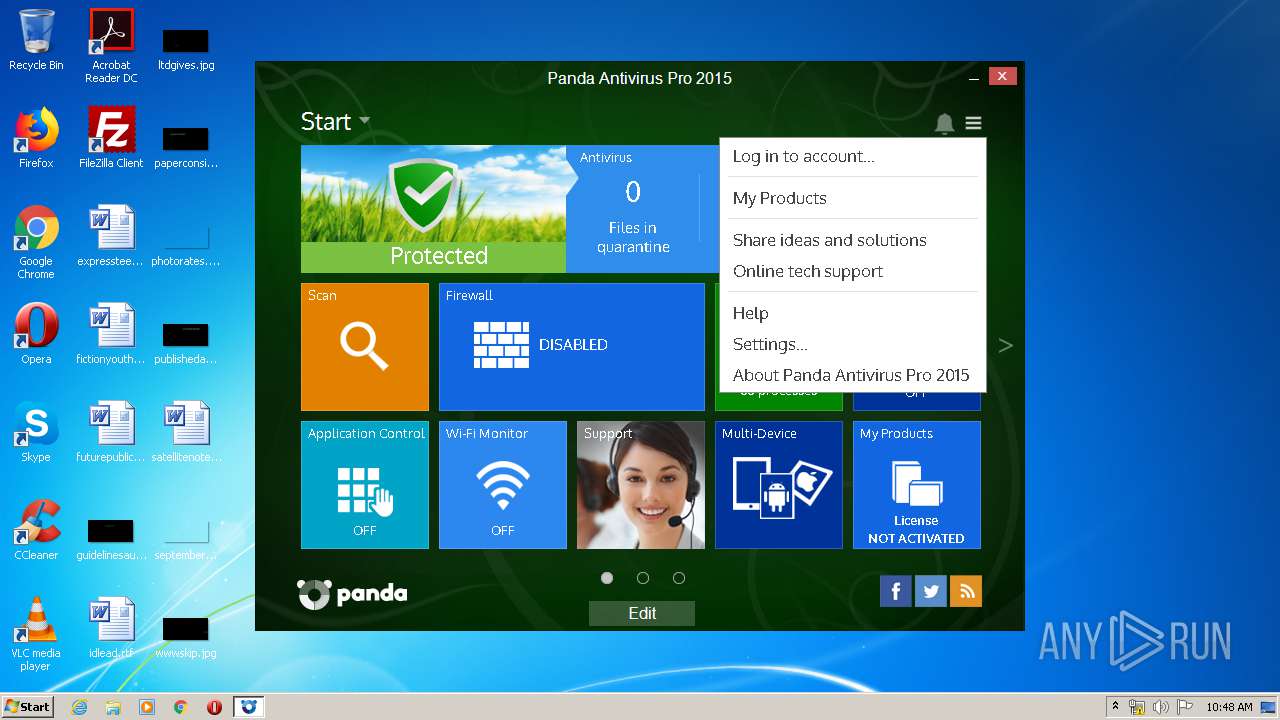
Task: Select the fictionyouth document on desktop
Action: click(x=111, y=334)
